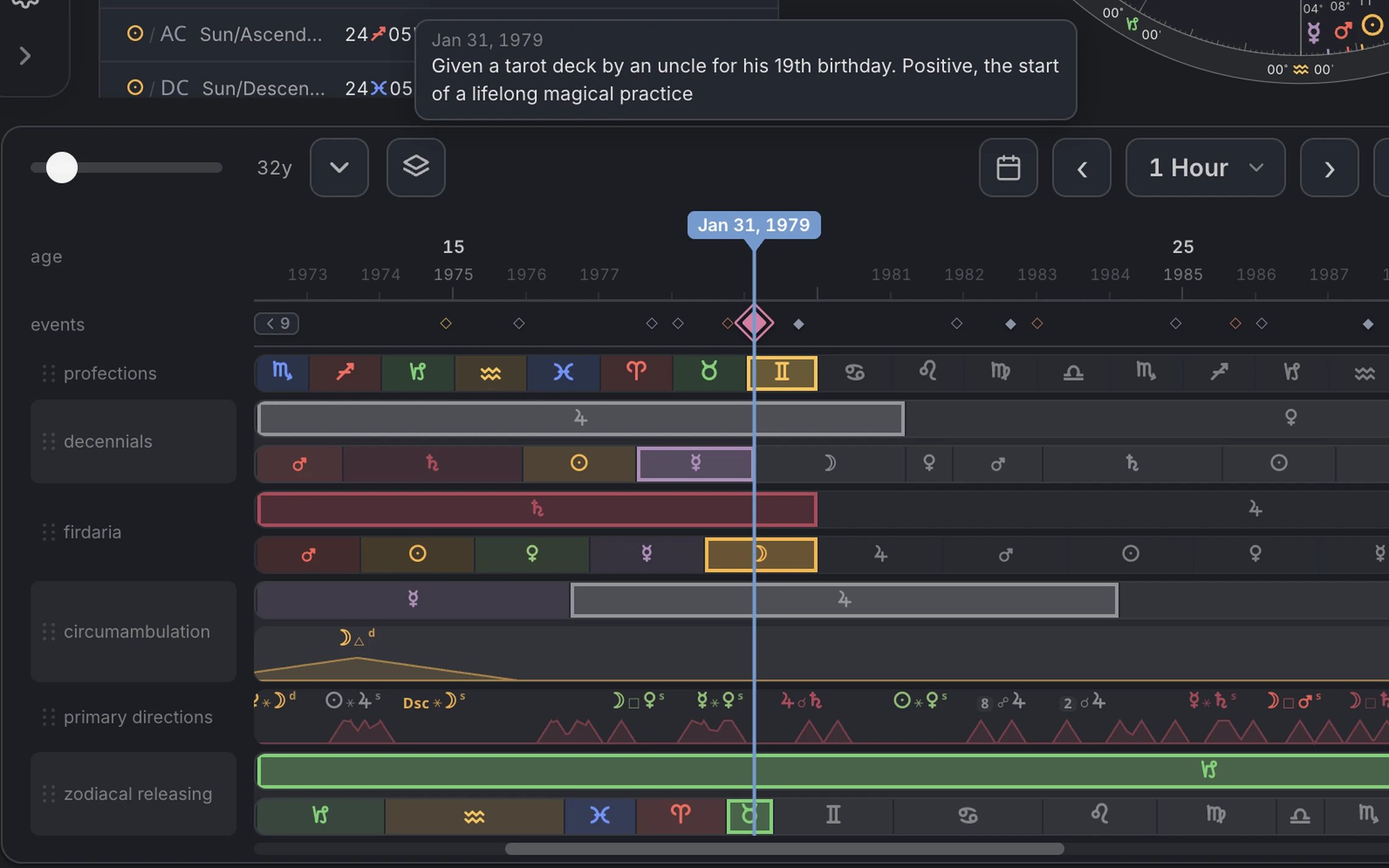Viewport: 1389px width, 868px height.
Task: Step back one time increment
Action: [1081, 167]
